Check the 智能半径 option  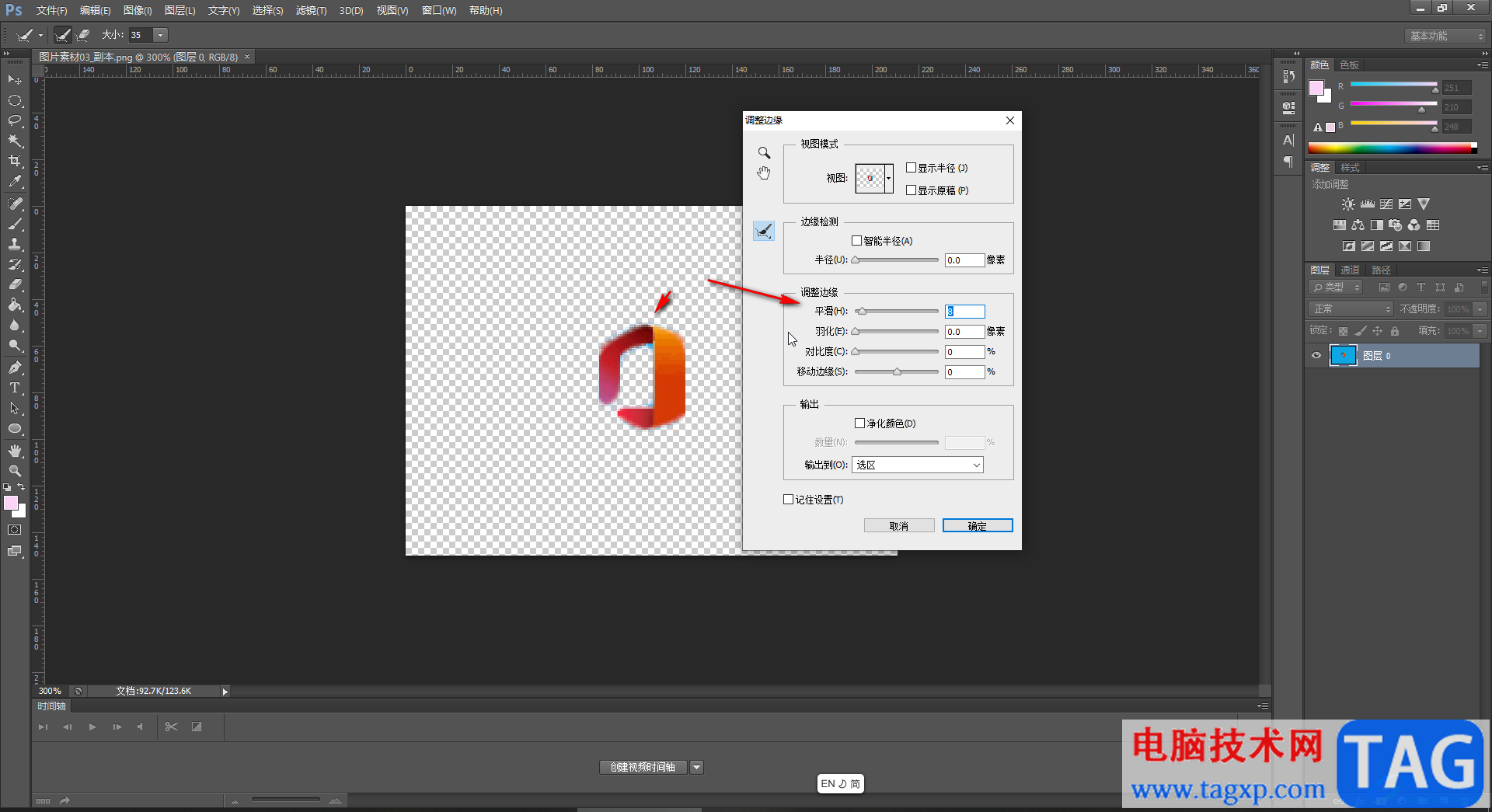[x=856, y=241]
